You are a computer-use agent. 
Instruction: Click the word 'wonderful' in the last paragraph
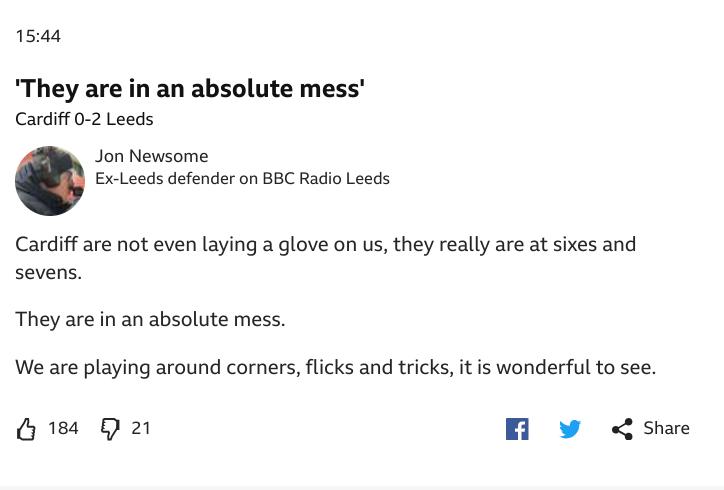tap(543, 368)
